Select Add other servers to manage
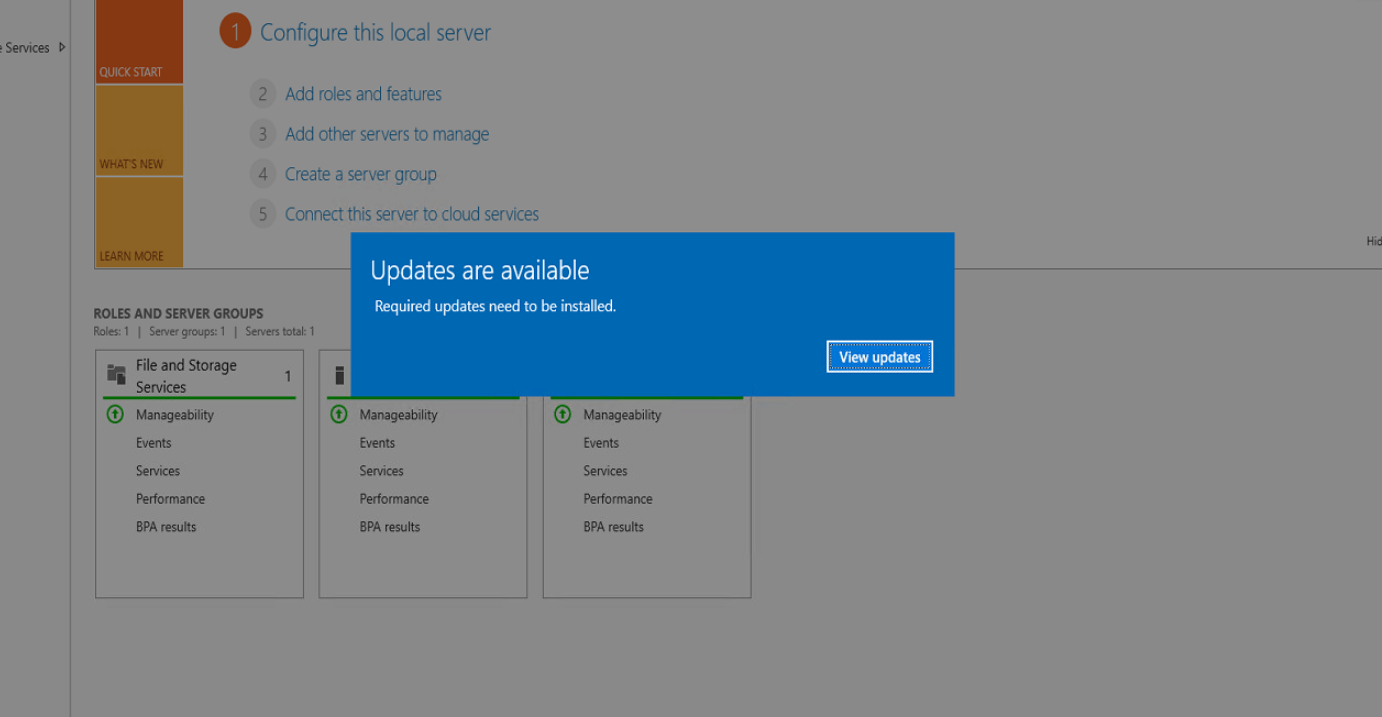The height and width of the screenshot is (717, 1382). click(x=386, y=133)
